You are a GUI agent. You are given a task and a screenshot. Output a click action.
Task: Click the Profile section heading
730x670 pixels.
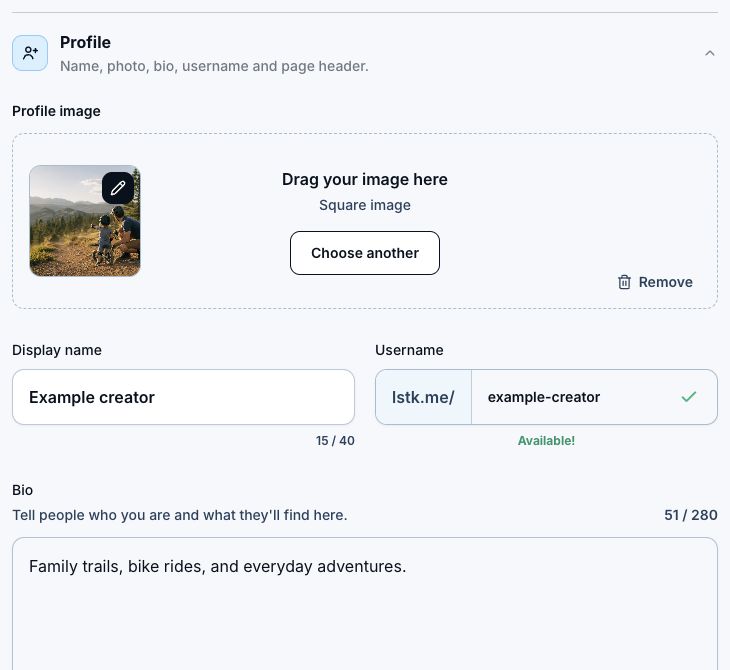tap(85, 42)
